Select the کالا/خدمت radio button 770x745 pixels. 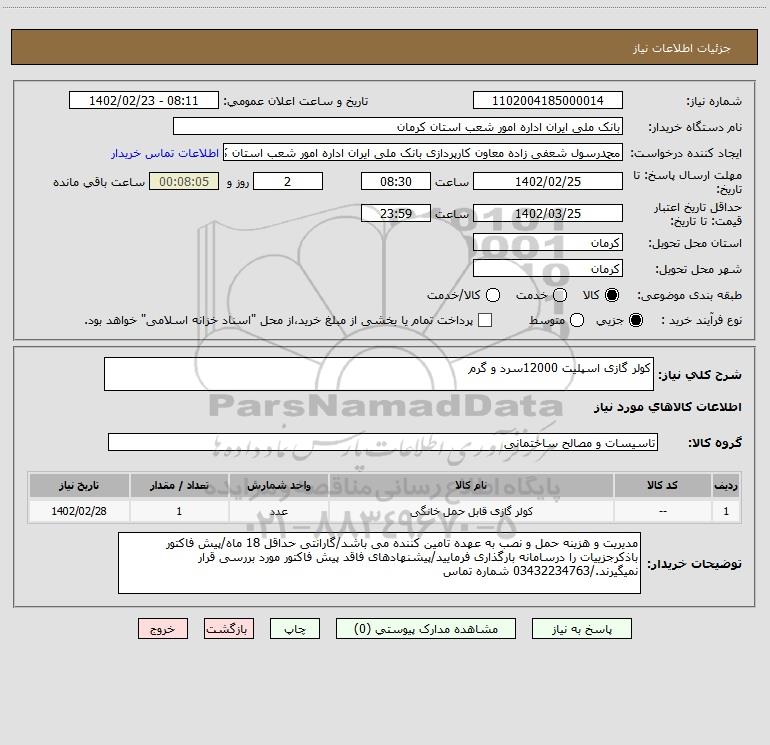[x=493, y=295]
